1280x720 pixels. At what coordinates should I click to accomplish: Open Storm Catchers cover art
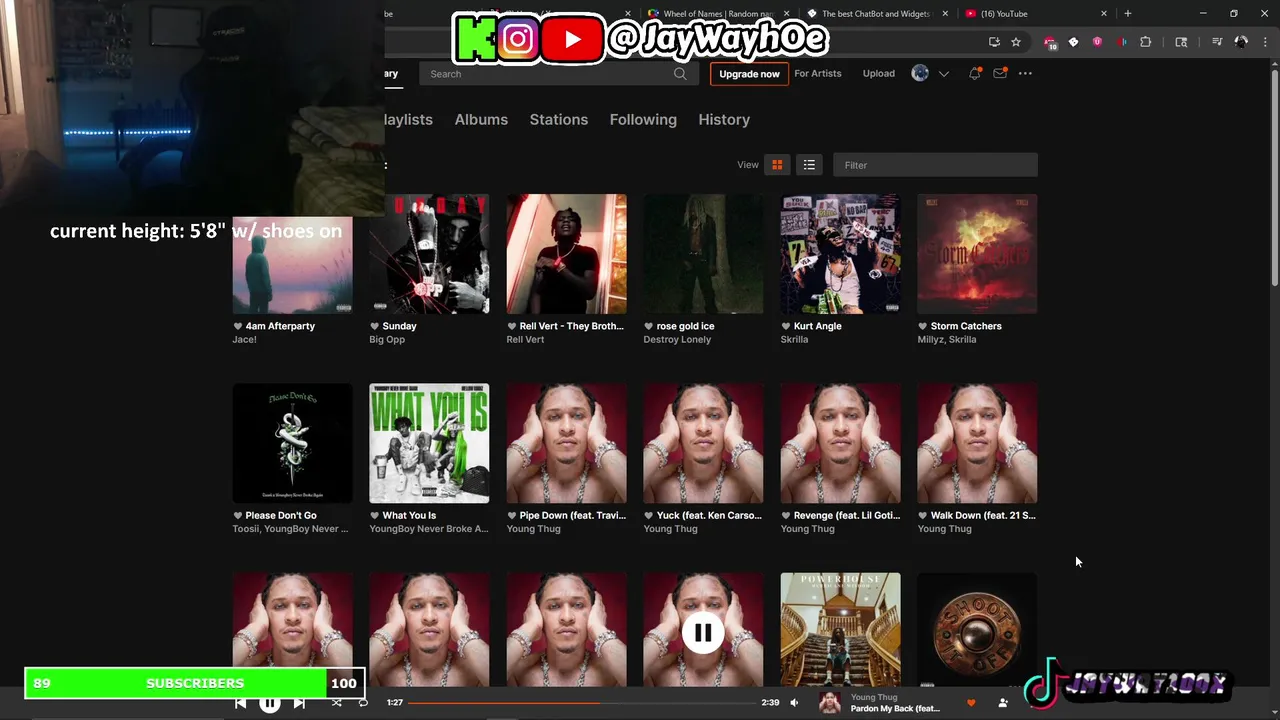pos(977,254)
